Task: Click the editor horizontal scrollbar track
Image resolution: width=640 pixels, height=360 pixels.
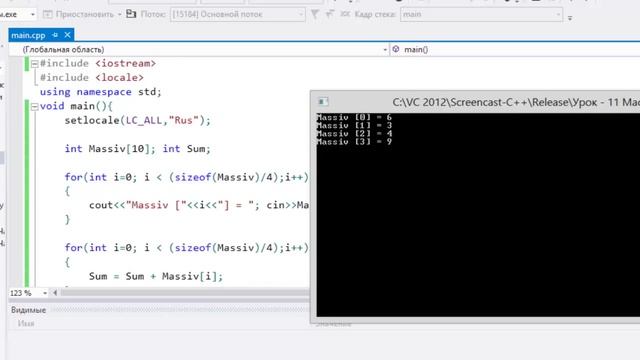Action: 184,293
